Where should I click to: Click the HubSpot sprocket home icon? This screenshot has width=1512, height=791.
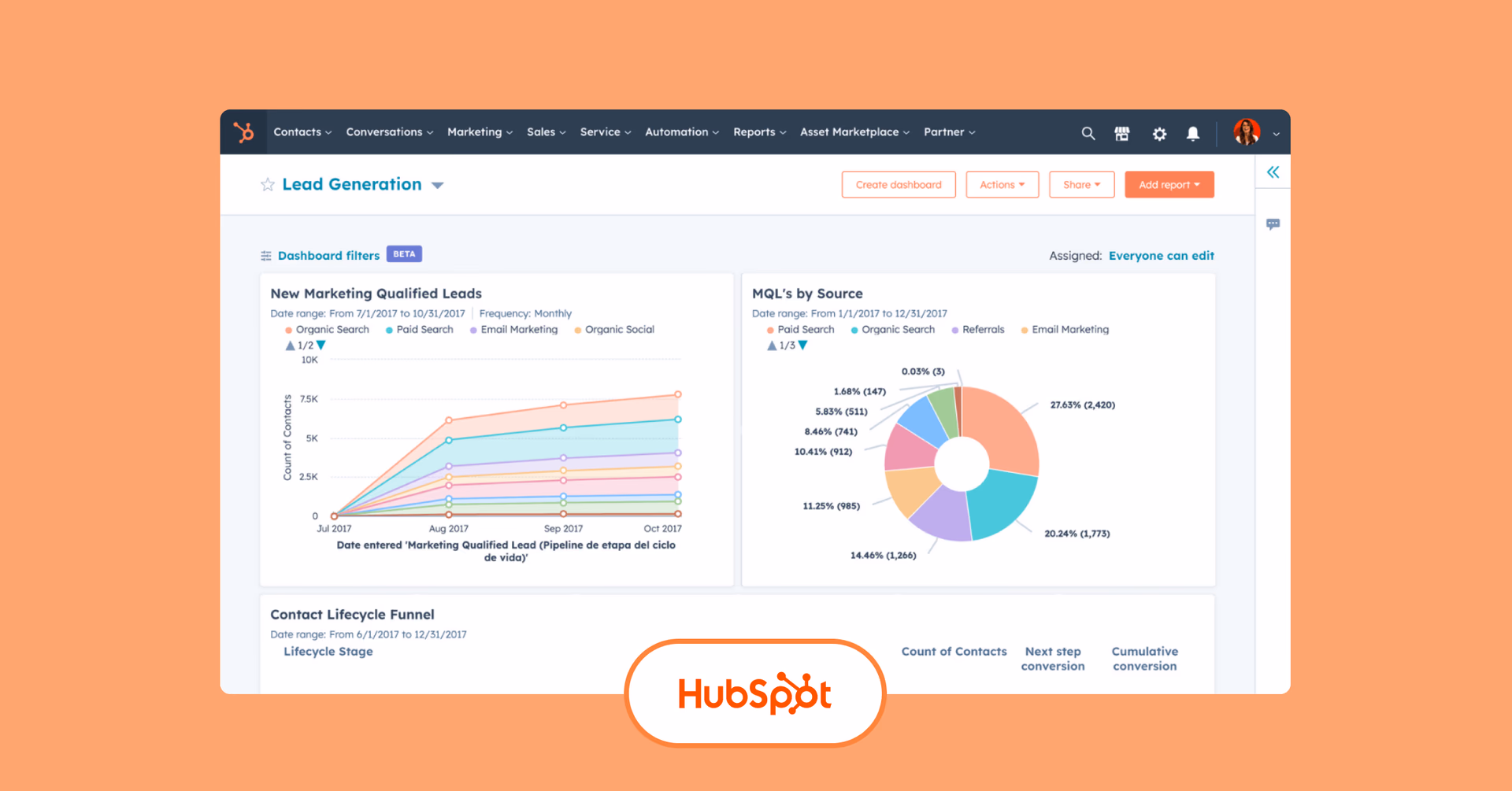[243, 132]
